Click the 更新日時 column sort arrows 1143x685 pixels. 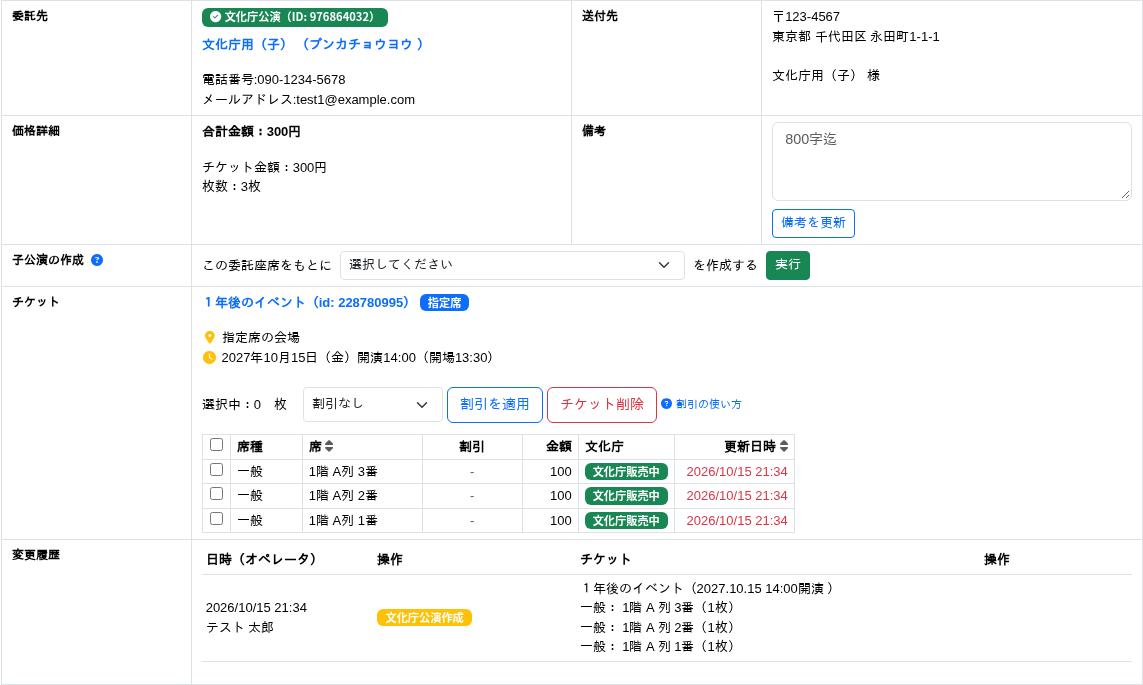point(784,446)
